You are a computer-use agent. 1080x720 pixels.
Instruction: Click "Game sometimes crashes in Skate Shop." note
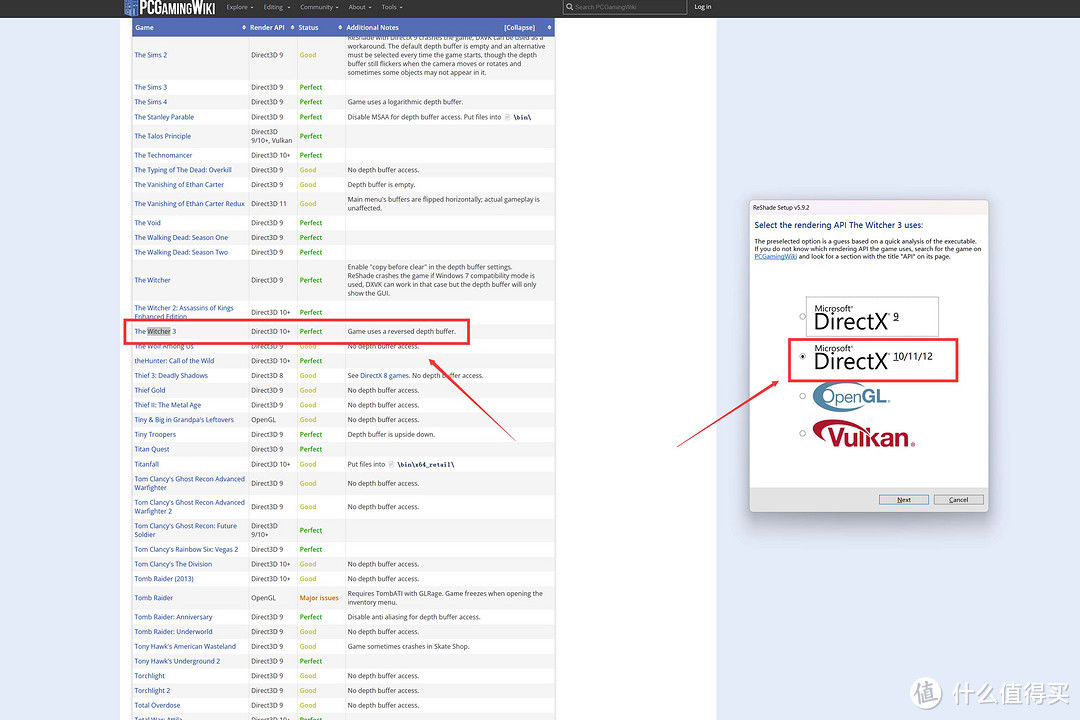tap(408, 647)
